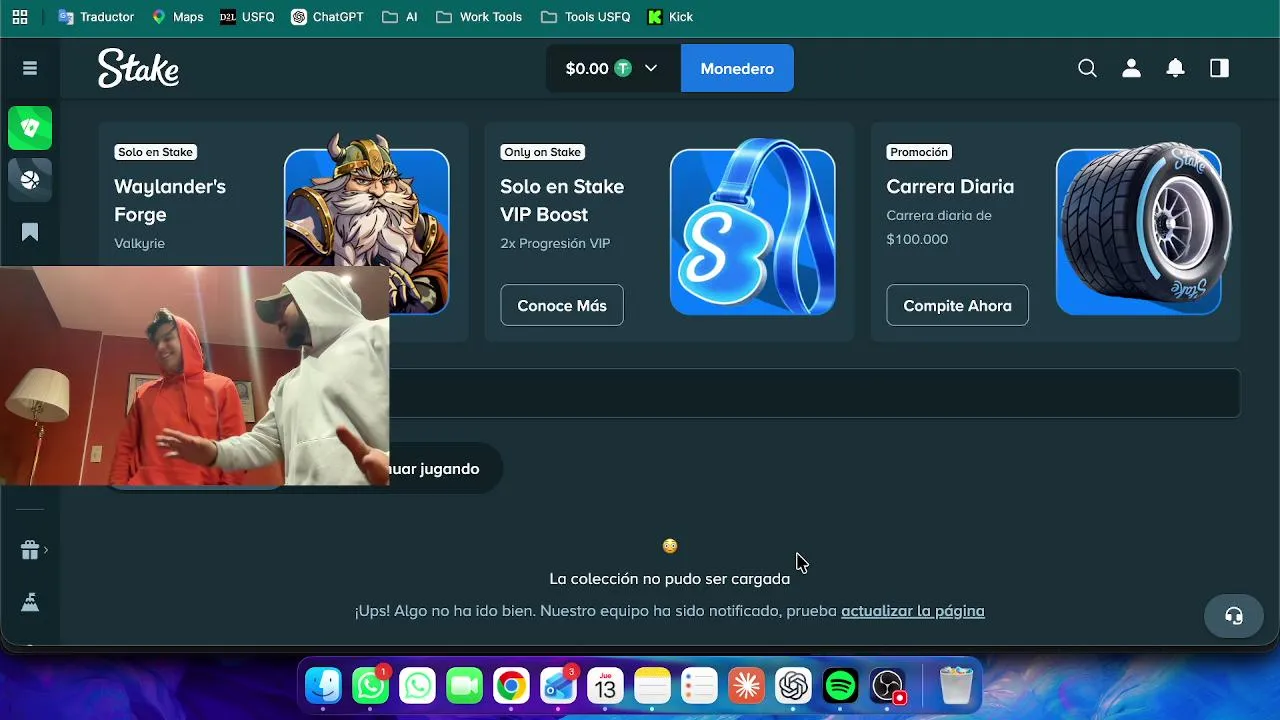Open the Casino section in sidebar
Viewport: 1280px width, 720px height.
[30, 128]
